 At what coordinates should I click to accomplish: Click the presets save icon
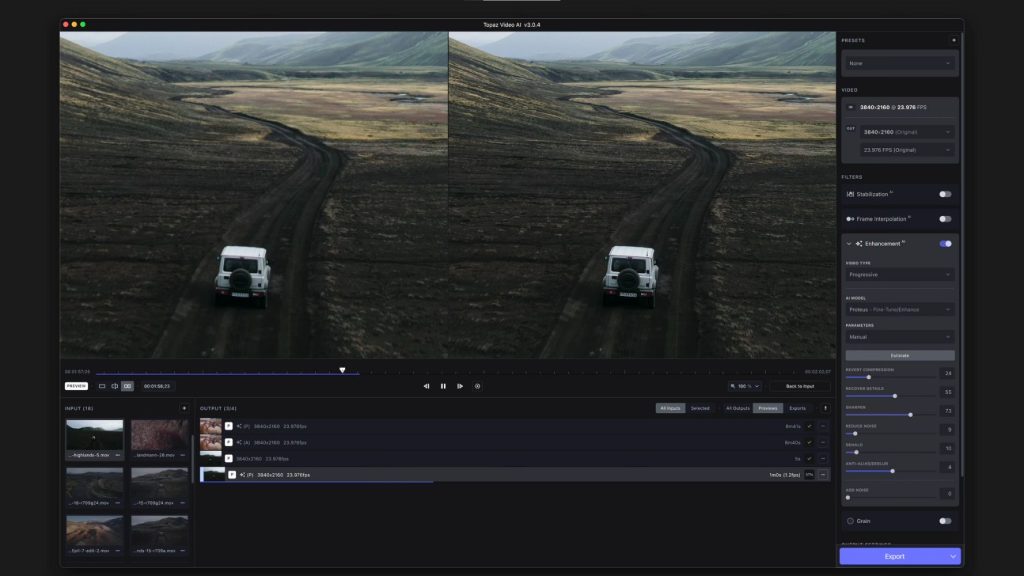click(953, 40)
